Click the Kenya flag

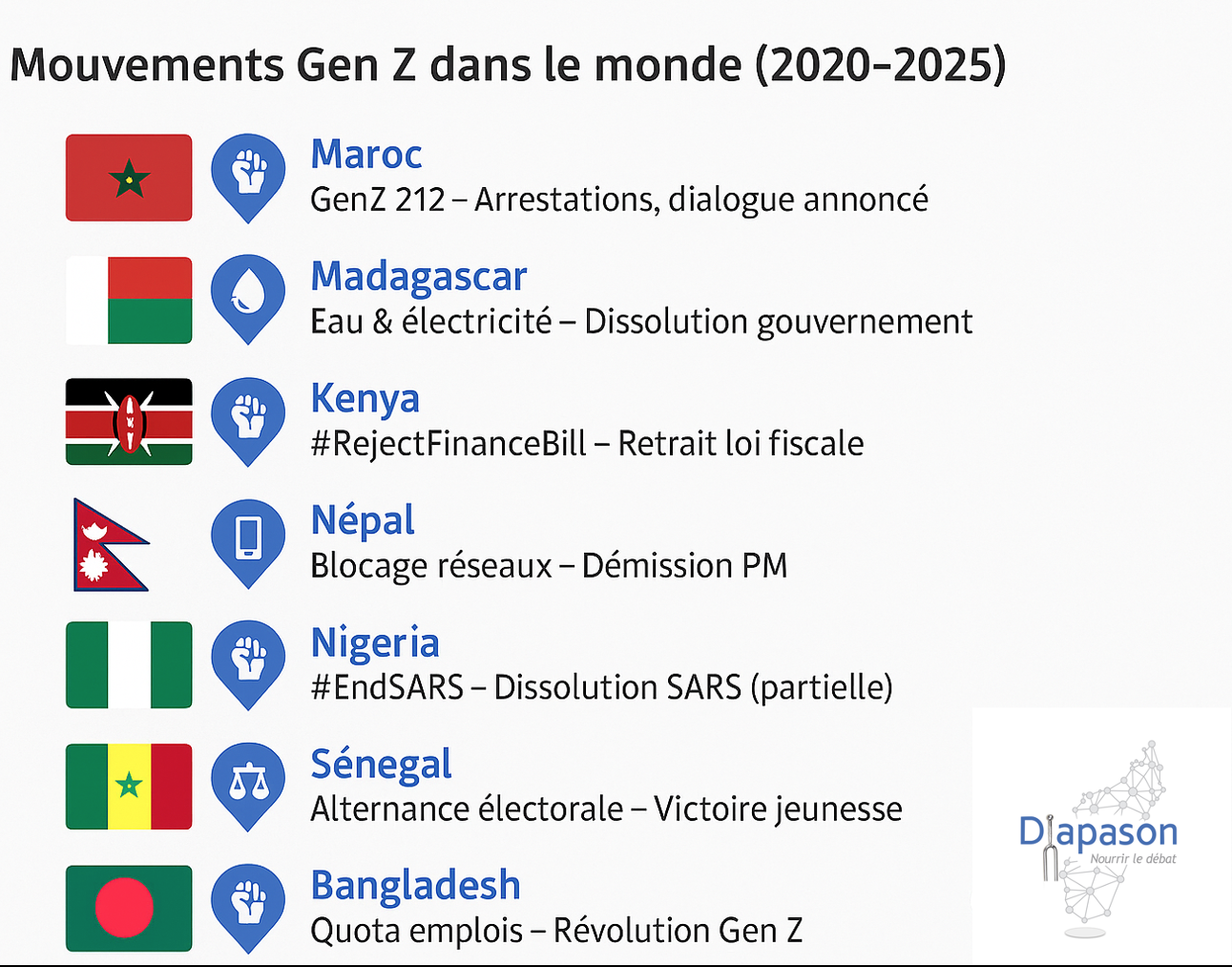(129, 422)
